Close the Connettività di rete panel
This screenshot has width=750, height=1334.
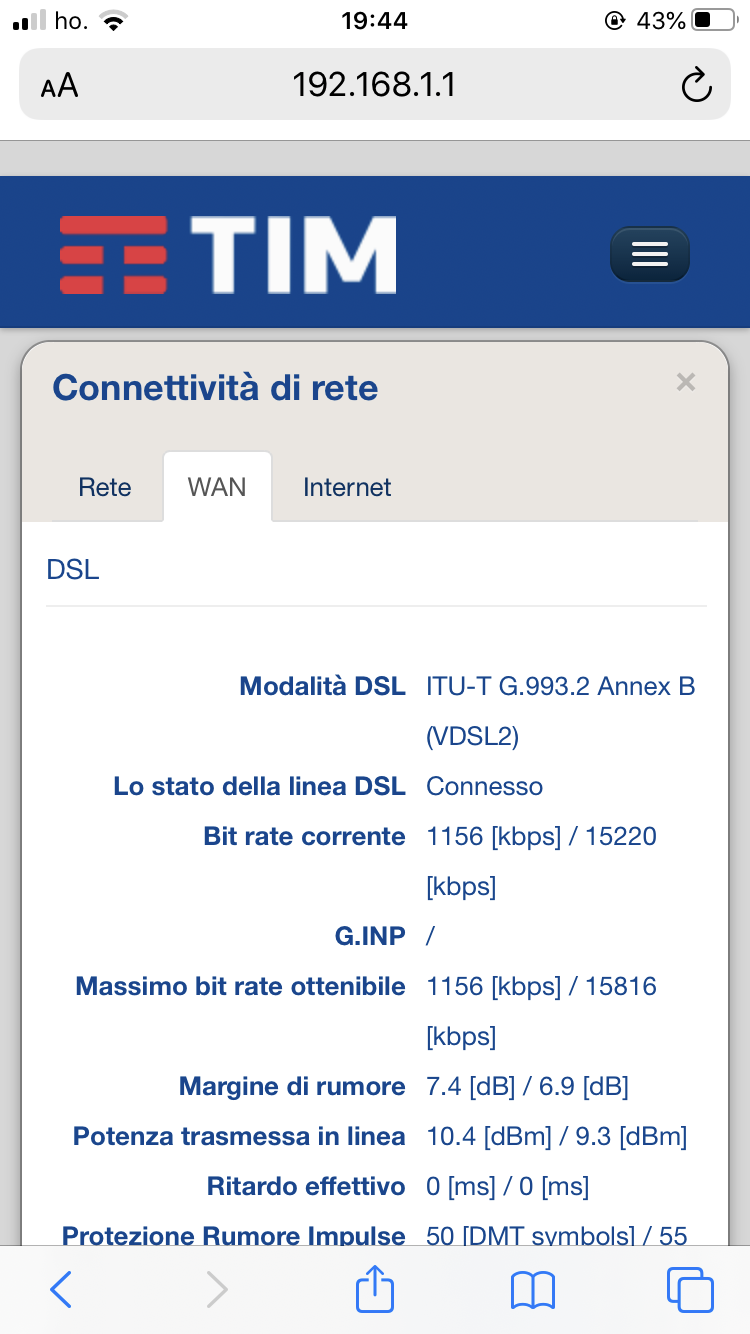point(685,381)
